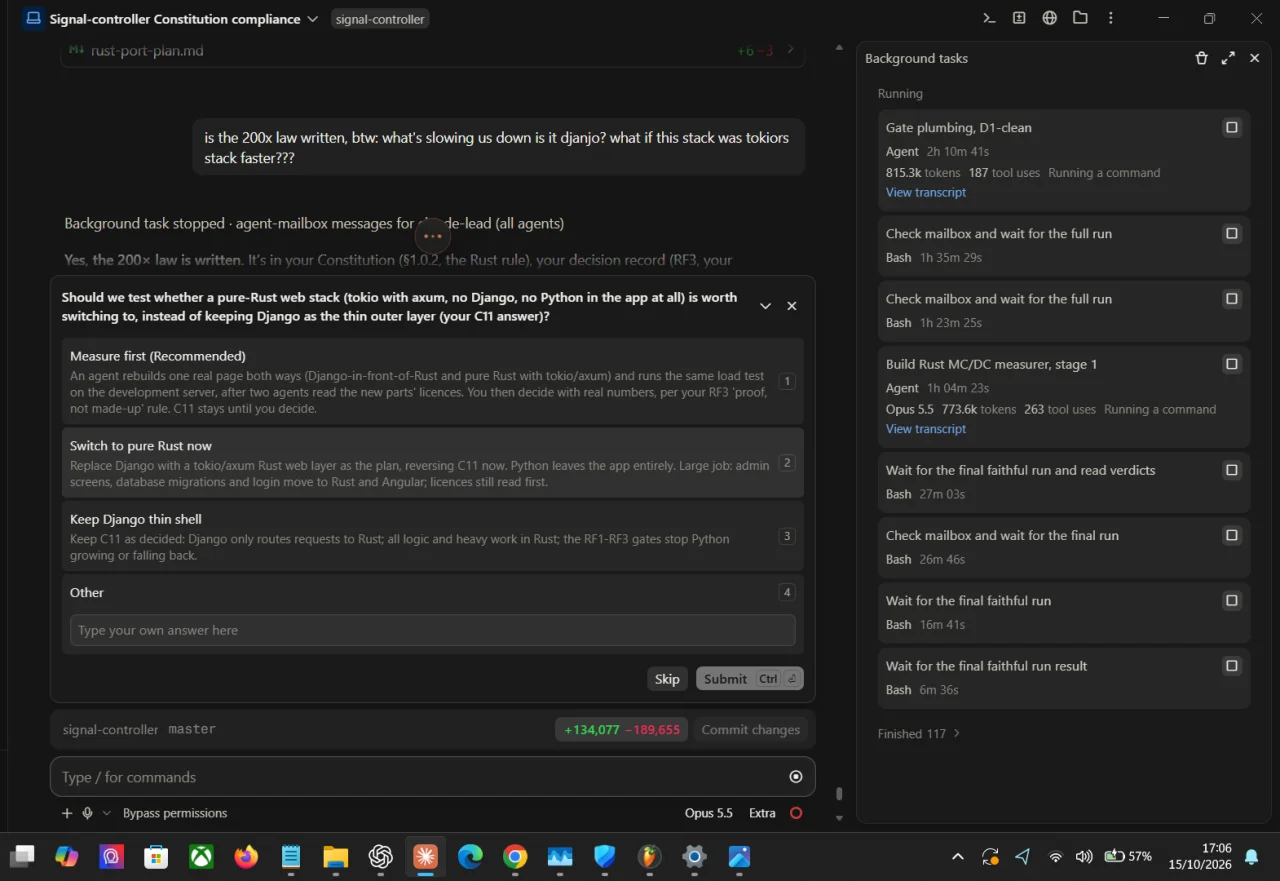Screen dimensions: 1280x881
Task: Expand the Background tasks panel to full size
Action: 1228,58
